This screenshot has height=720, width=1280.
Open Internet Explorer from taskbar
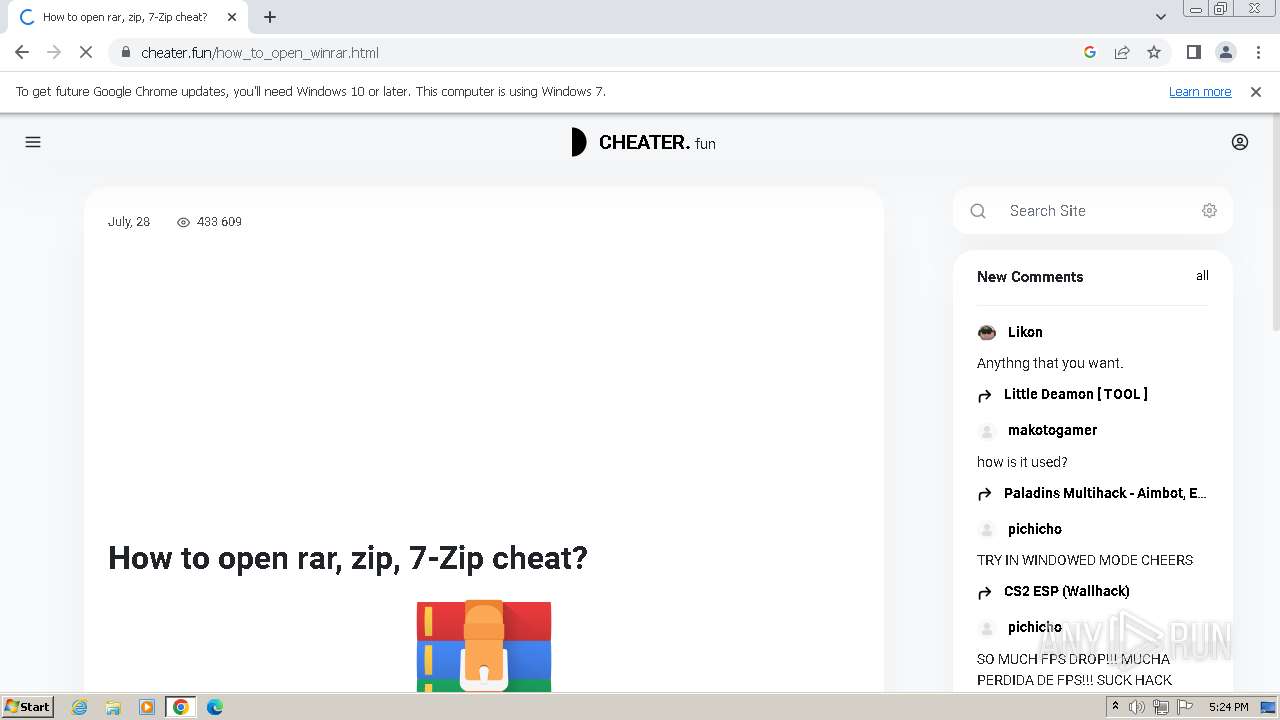click(80, 707)
